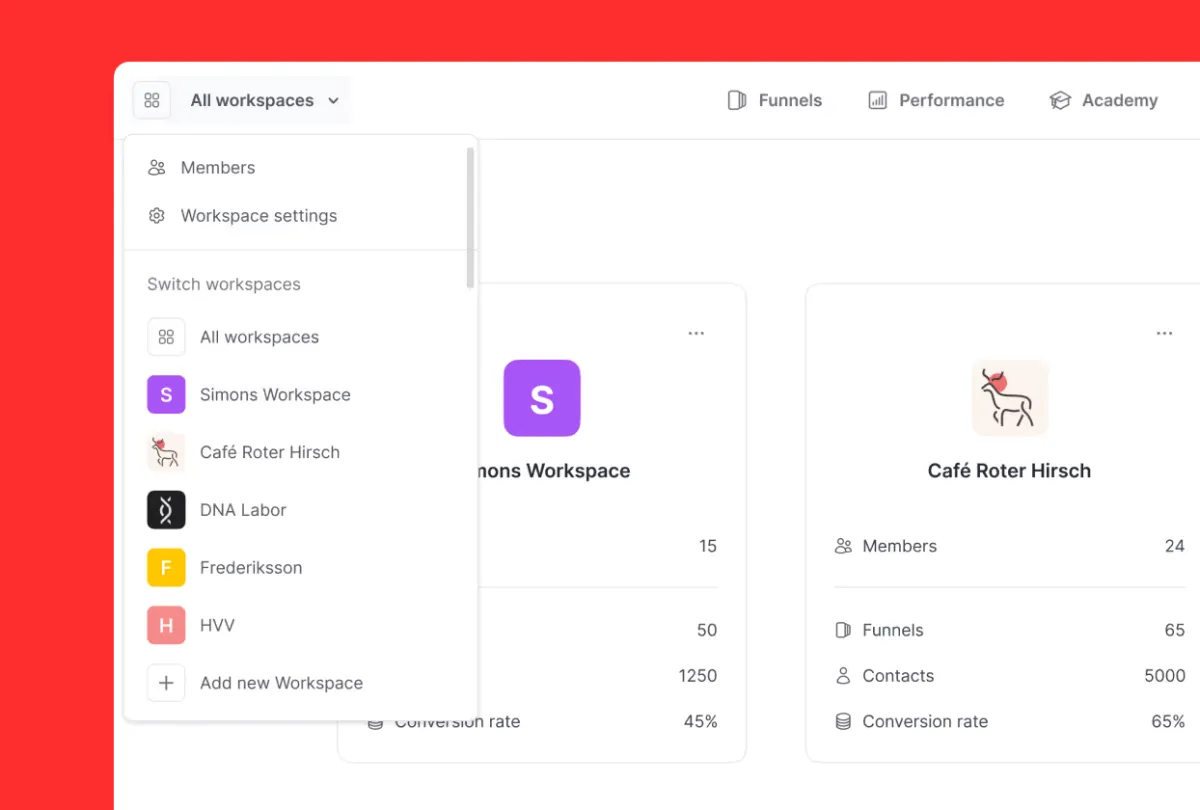The height and width of the screenshot is (810, 1200).
Task: Click the chevron next to All workspaces
Action: [x=333, y=101]
